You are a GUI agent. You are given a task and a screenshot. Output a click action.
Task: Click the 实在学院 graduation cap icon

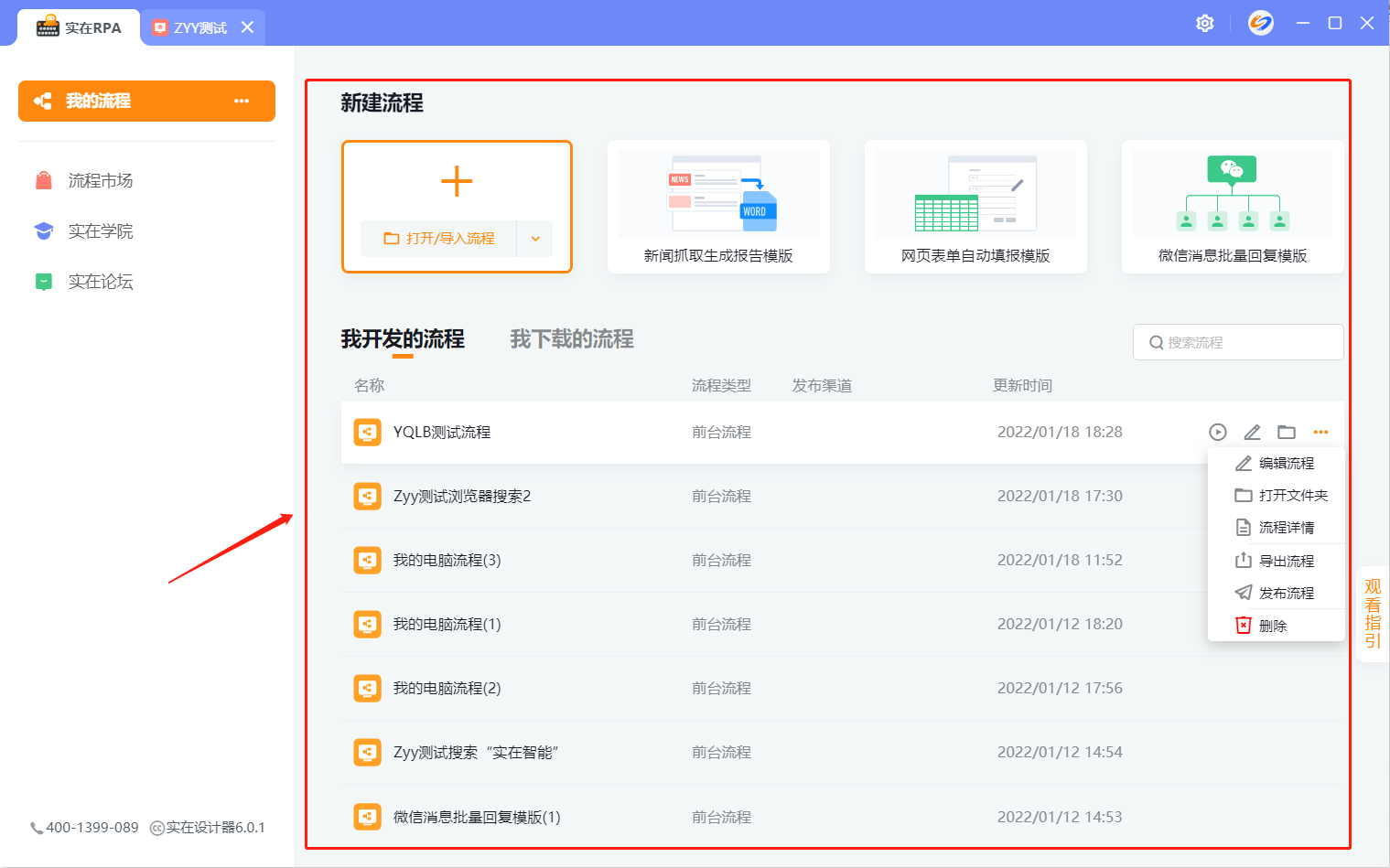tap(44, 230)
